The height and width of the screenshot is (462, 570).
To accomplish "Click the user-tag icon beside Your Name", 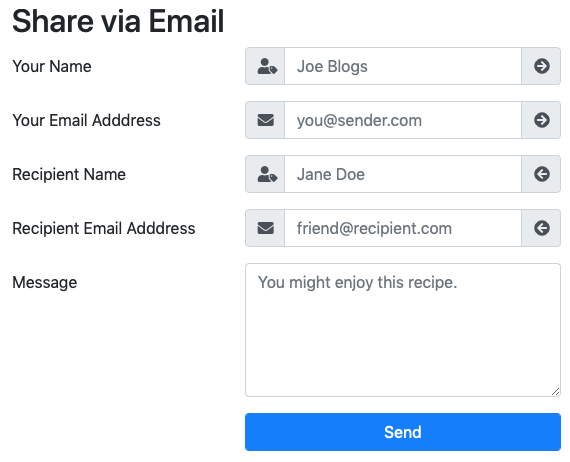I will 267,67.
